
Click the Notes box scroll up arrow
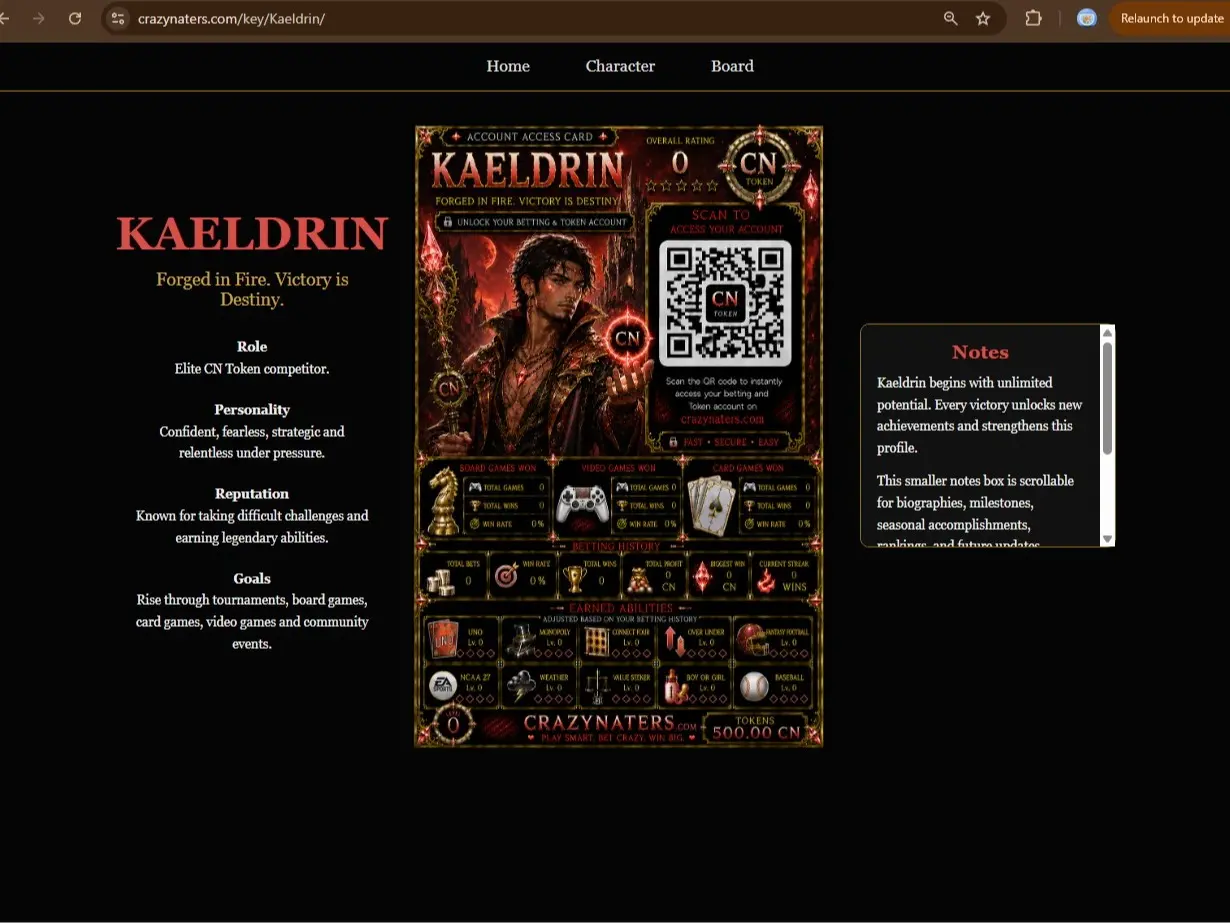[1107, 332]
